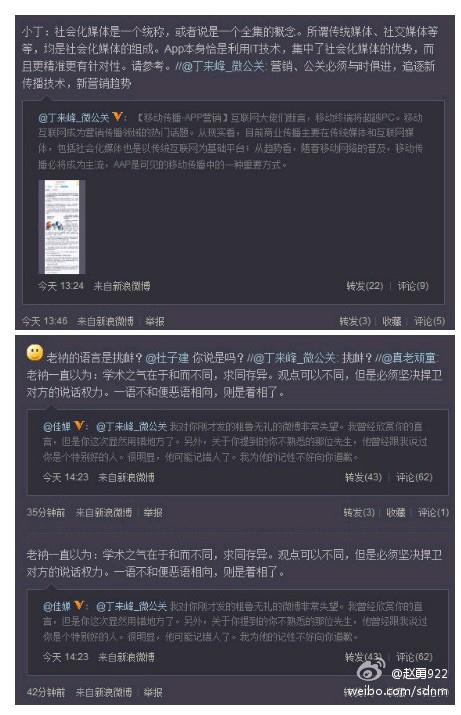Click the verified V badge next to 丁来峰_微公关

(x=118, y=117)
